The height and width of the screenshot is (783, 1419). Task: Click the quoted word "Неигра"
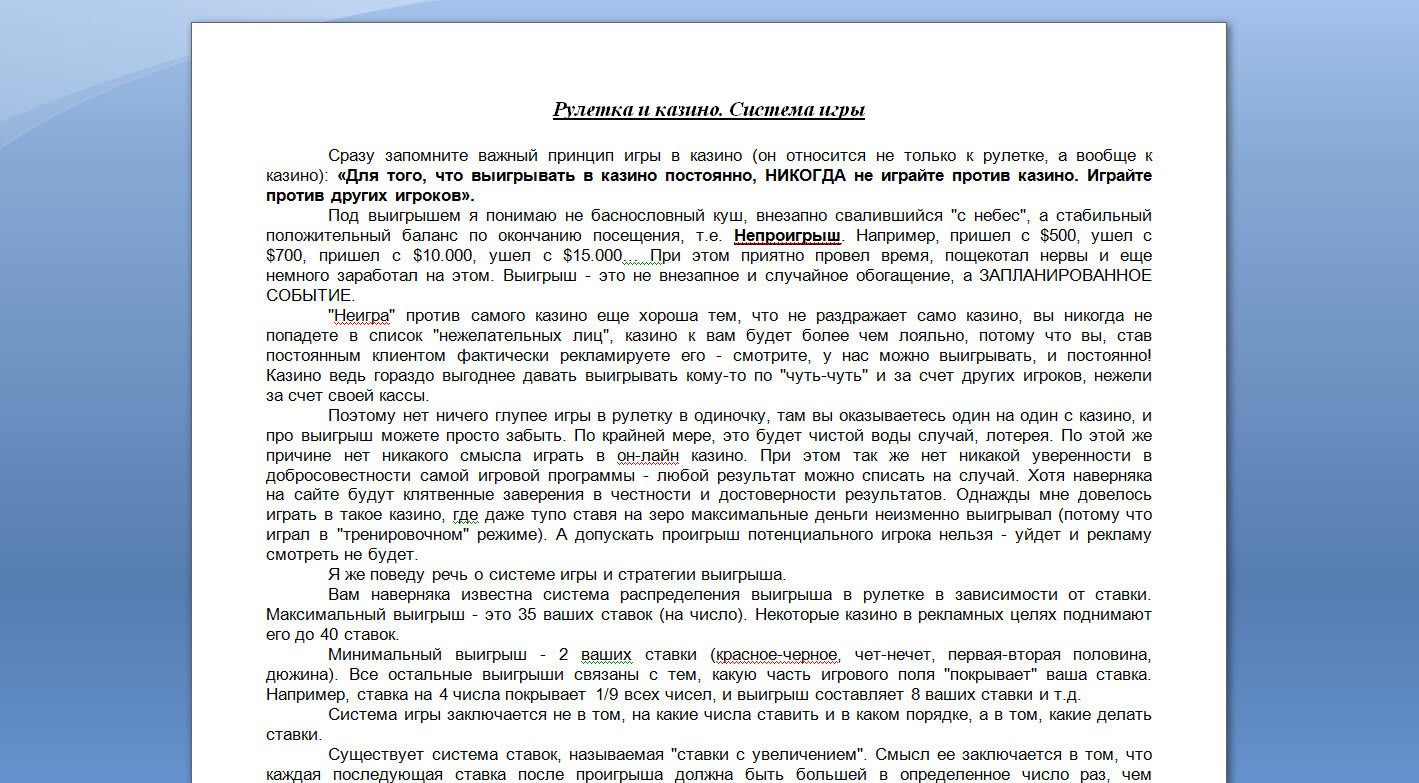[362, 316]
